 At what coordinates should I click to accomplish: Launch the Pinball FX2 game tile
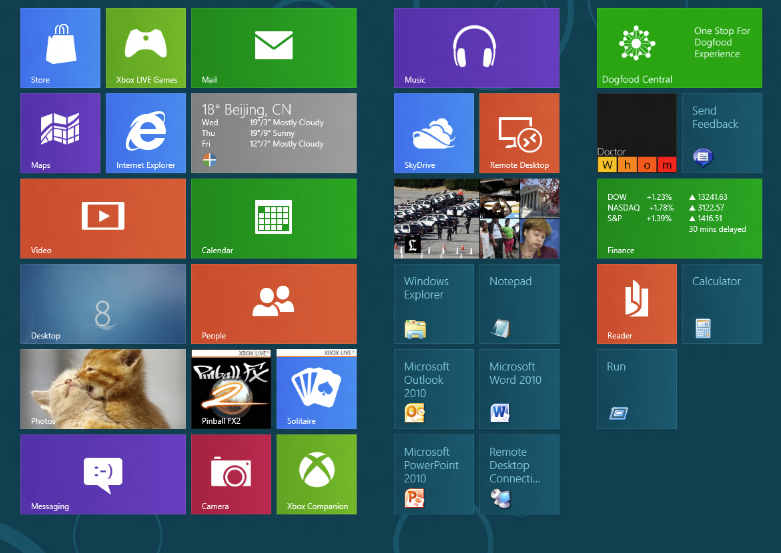(x=230, y=388)
